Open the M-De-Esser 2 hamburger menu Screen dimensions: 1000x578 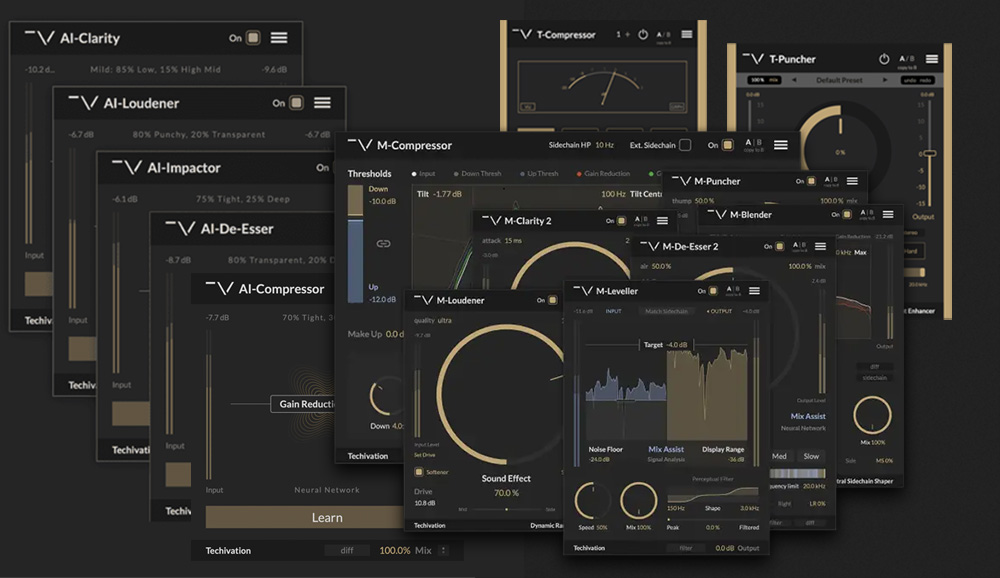click(820, 246)
